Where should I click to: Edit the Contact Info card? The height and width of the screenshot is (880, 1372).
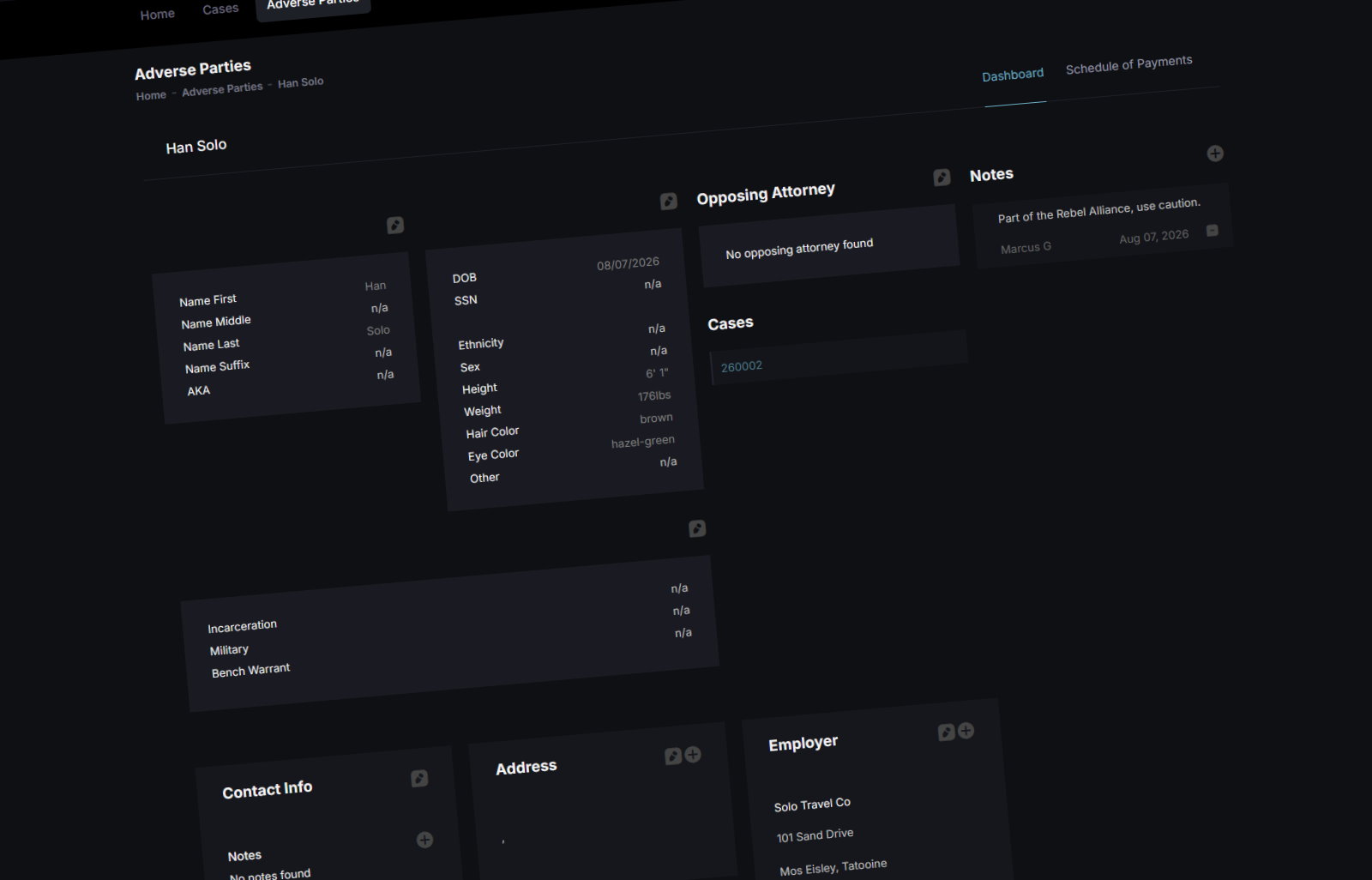pyautogui.click(x=419, y=779)
